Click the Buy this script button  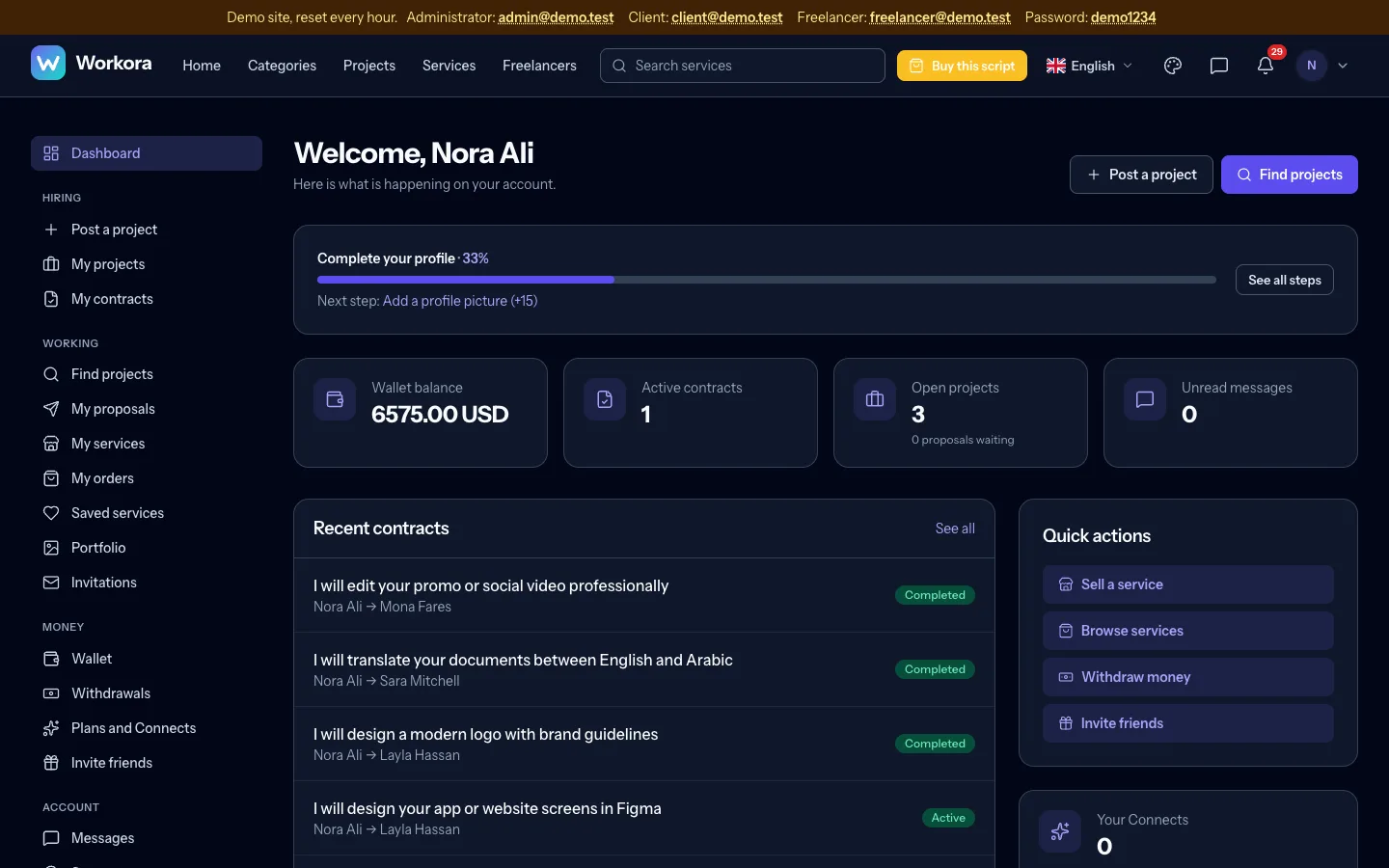(x=962, y=66)
